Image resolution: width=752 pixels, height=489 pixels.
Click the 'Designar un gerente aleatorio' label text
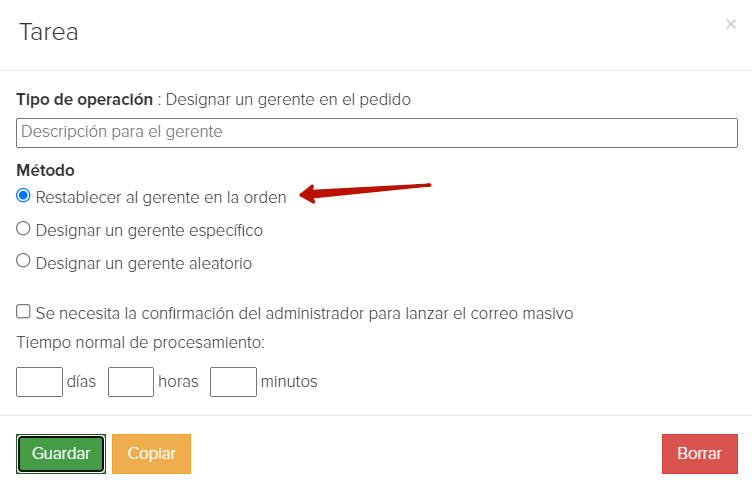click(144, 263)
